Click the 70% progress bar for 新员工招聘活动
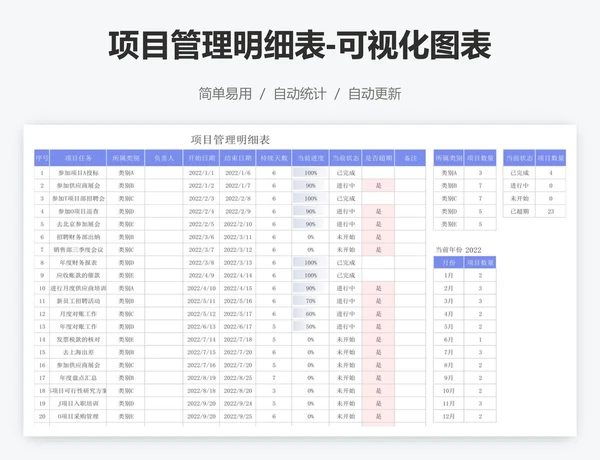This screenshot has height=460, width=600. click(x=305, y=301)
